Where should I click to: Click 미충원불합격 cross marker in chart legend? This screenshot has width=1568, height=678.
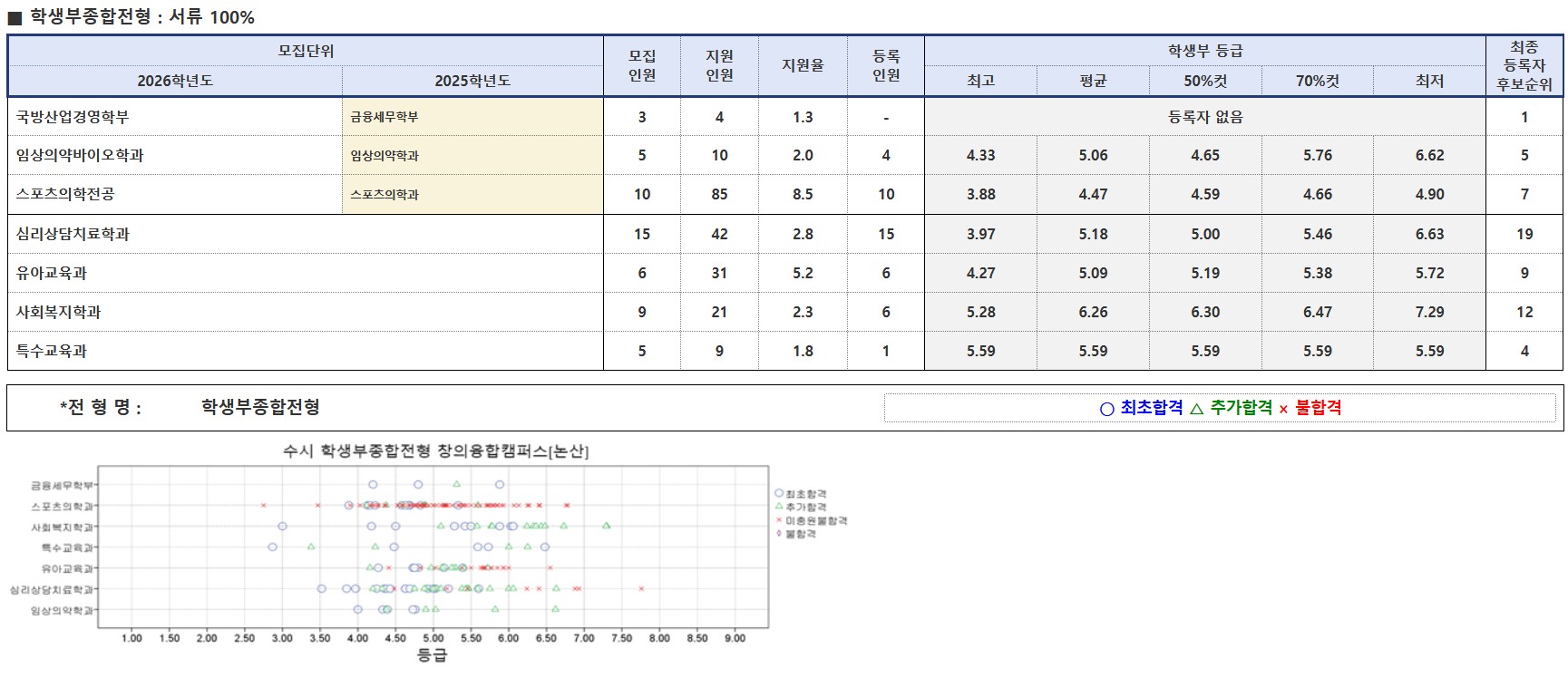click(778, 520)
